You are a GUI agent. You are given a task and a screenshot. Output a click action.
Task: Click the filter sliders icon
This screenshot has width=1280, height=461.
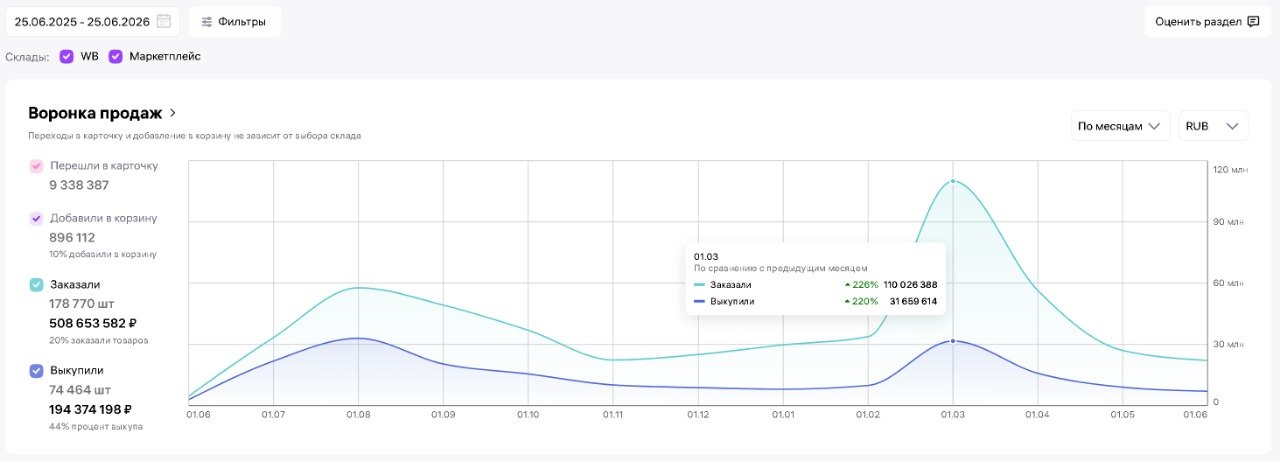(206, 21)
